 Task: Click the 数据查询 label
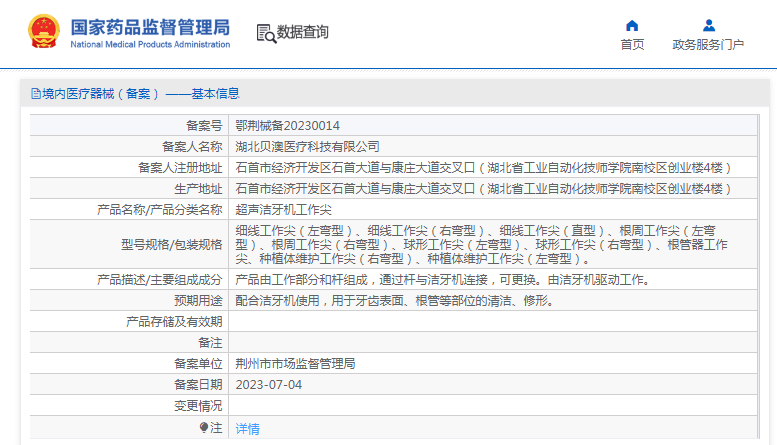point(302,32)
